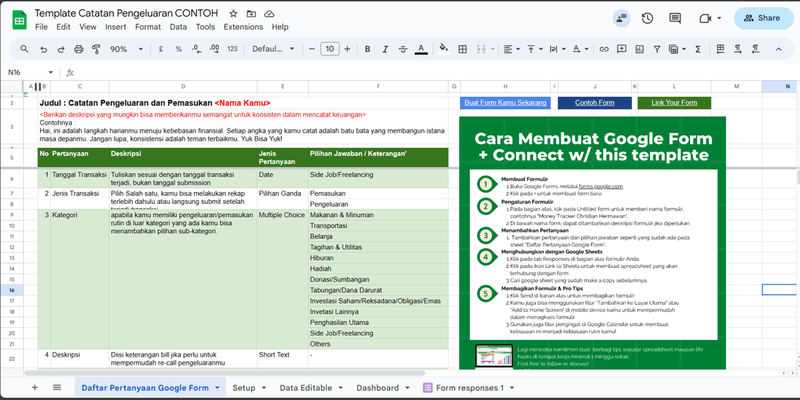The height and width of the screenshot is (400, 800).
Task: Select the Donasi/Sumbangan cell
Action: click(x=378, y=280)
